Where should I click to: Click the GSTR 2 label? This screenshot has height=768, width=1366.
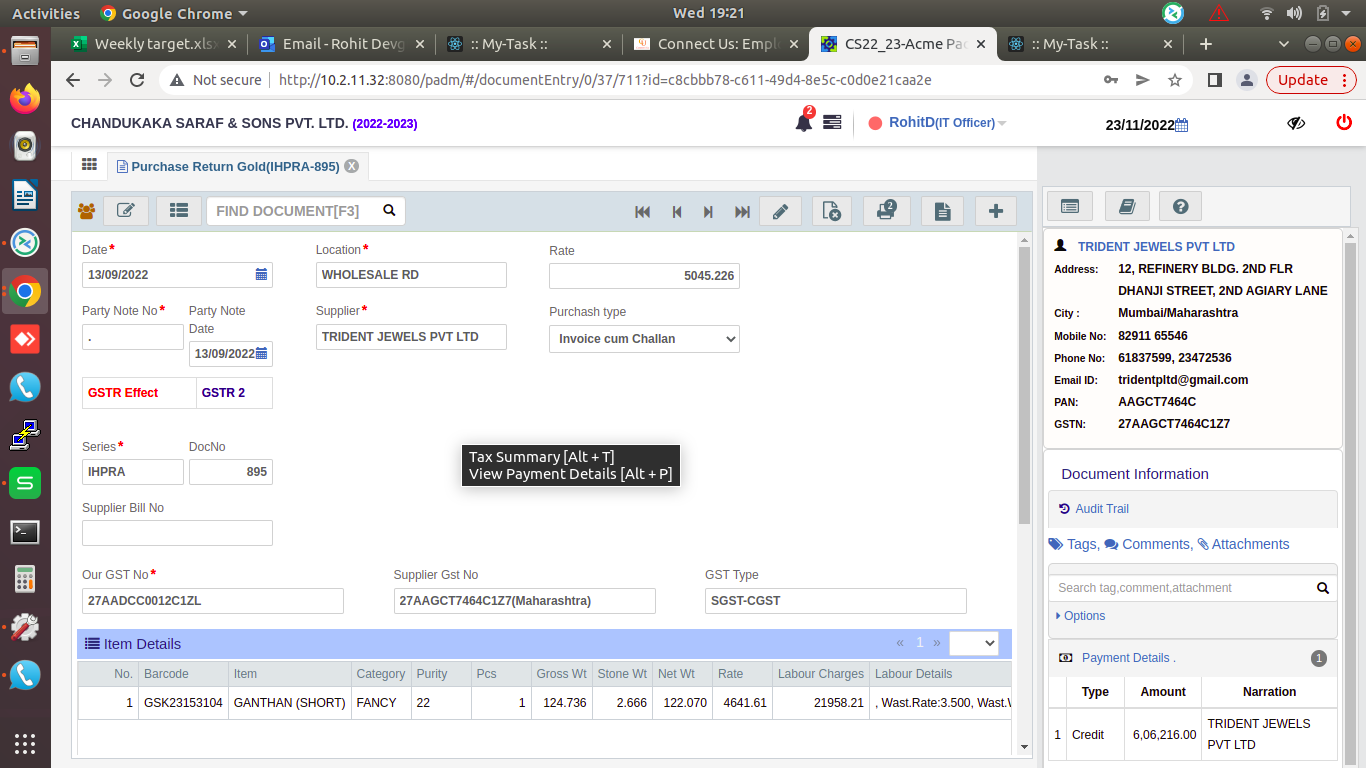click(223, 393)
